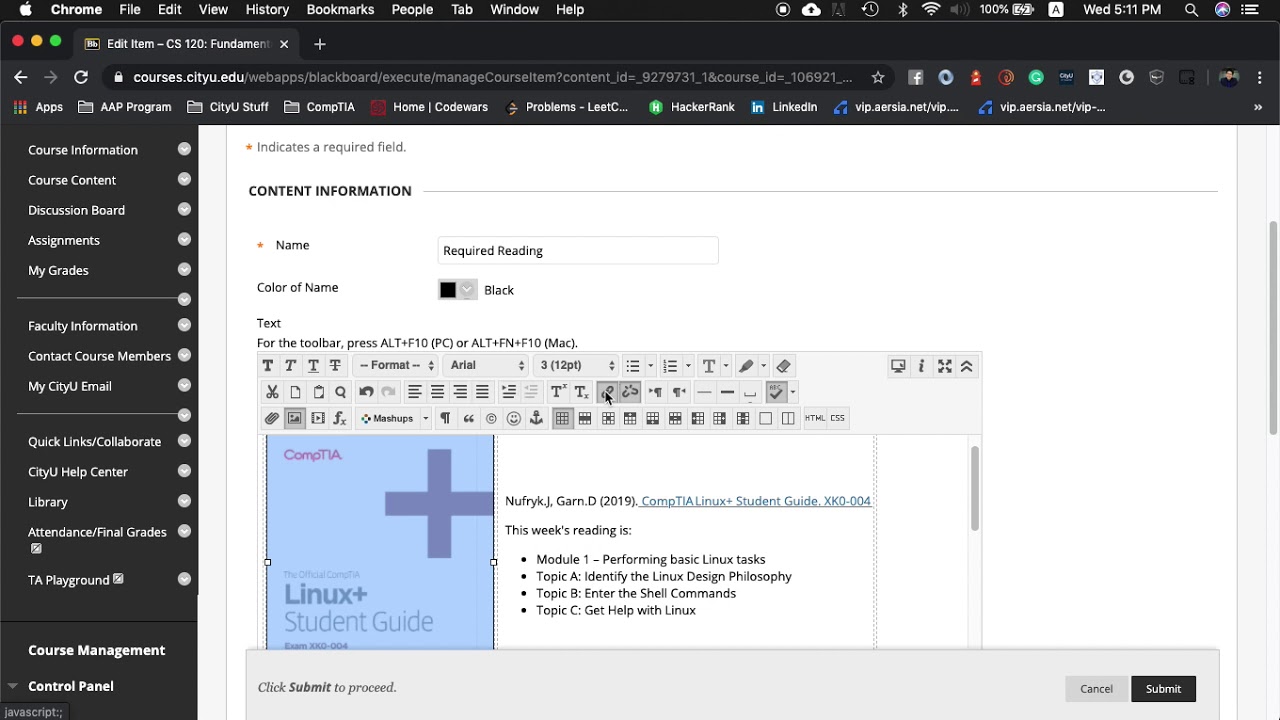The image size is (1280, 720).
Task: Open the CSS editor
Action: click(x=838, y=418)
